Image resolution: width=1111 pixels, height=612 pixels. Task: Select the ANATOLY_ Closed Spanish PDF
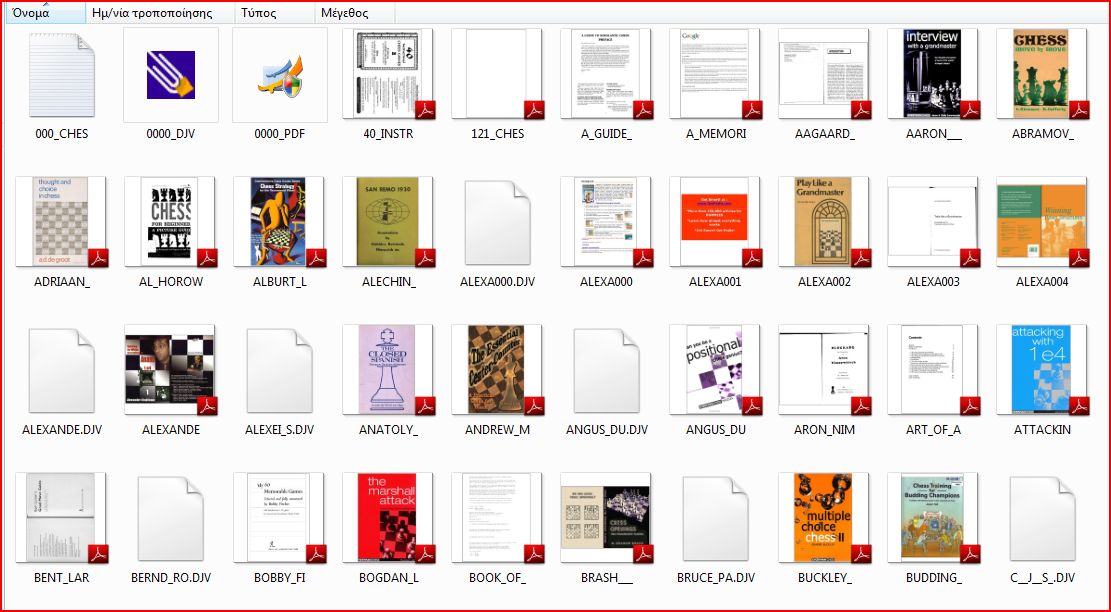(389, 370)
